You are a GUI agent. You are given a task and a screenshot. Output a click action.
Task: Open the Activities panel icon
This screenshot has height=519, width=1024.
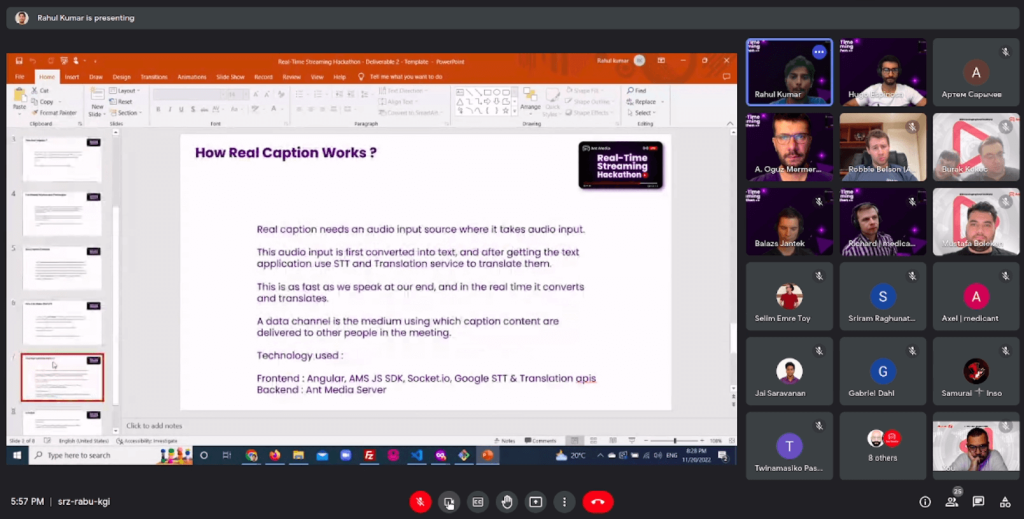click(x=1005, y=501)
